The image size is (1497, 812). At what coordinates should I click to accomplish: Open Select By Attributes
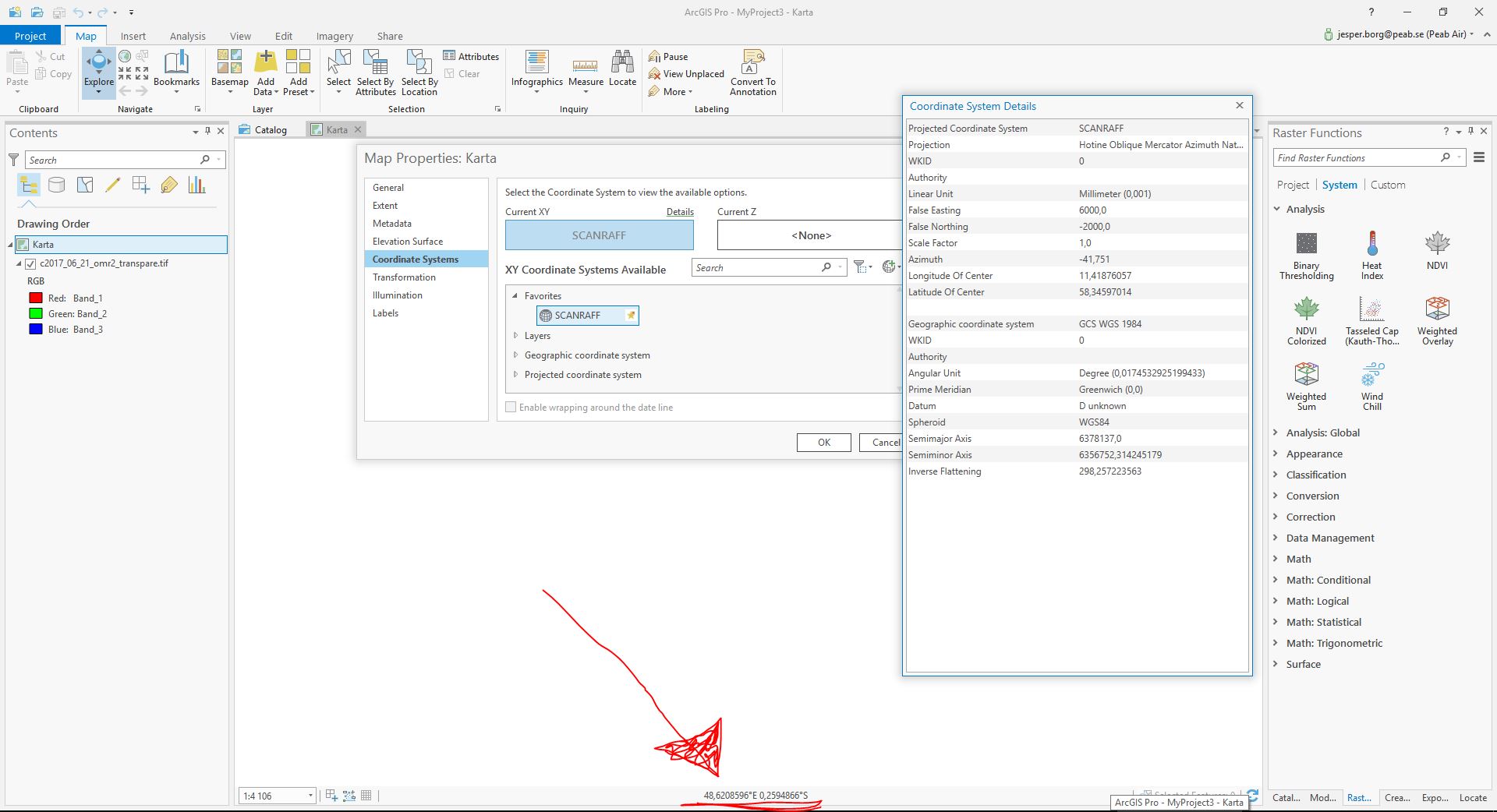click(376, 72)
